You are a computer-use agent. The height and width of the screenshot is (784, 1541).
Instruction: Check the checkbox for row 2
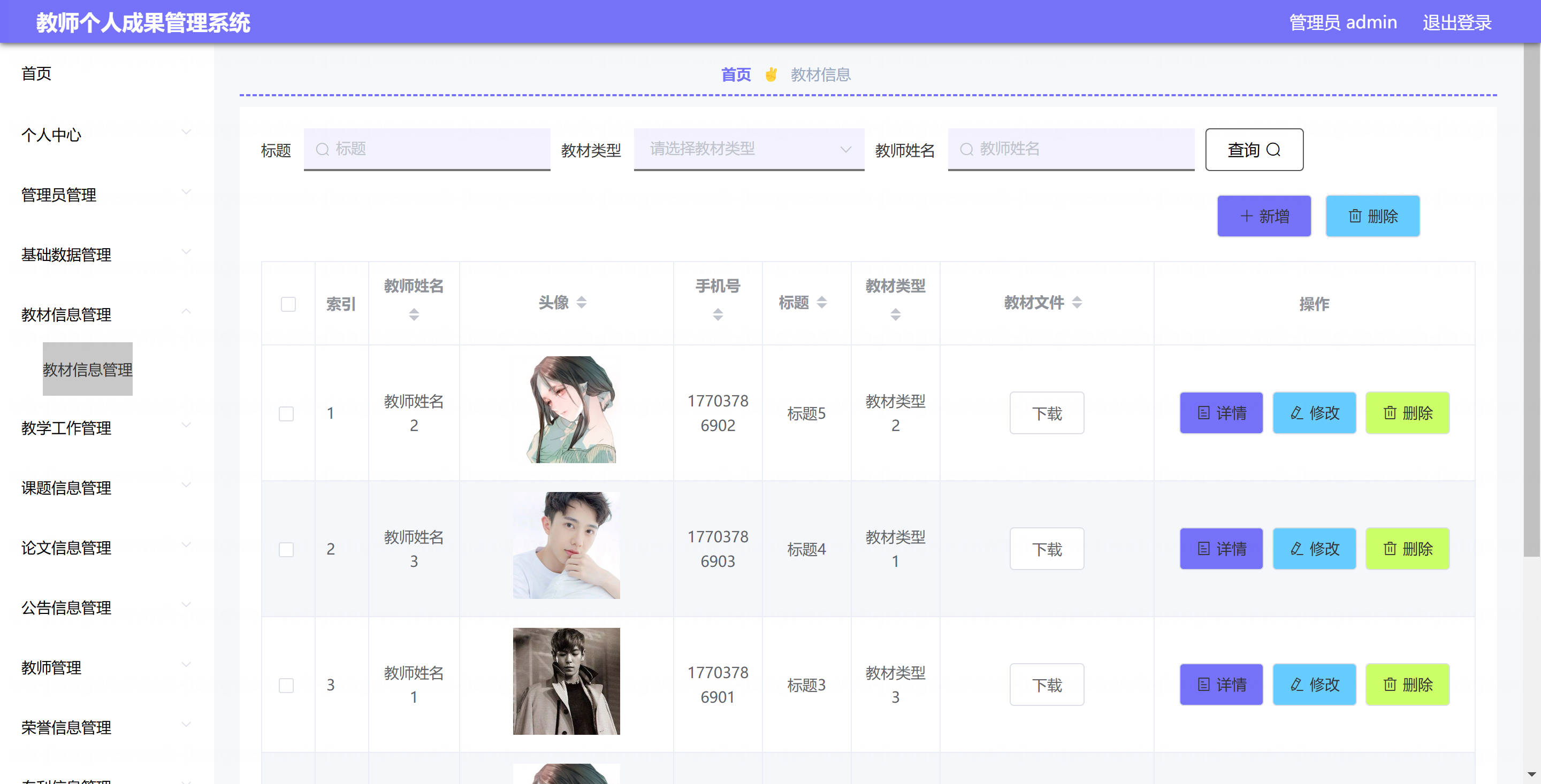[287, 549]
